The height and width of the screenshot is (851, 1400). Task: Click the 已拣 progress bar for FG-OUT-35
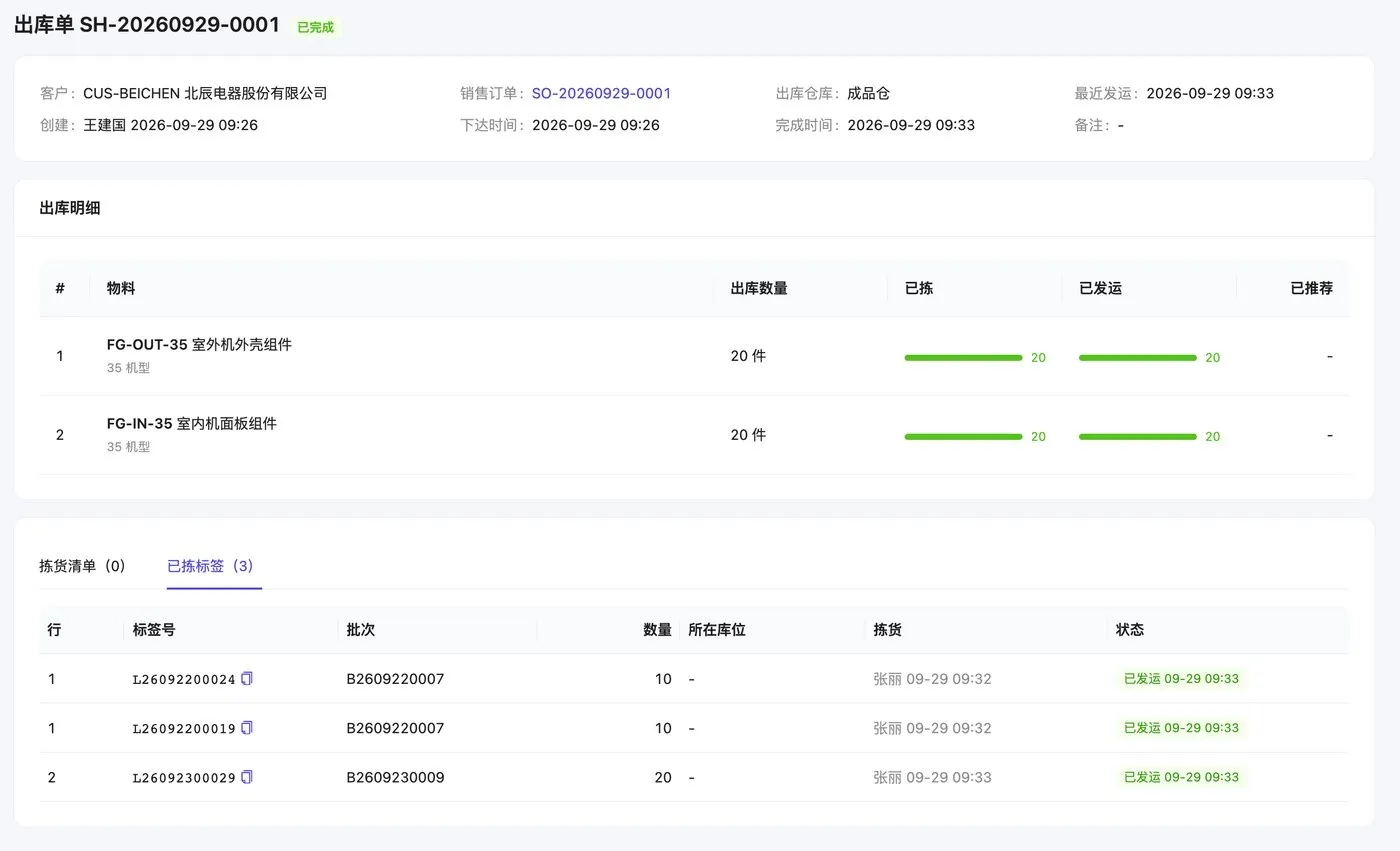pos(963,357)
